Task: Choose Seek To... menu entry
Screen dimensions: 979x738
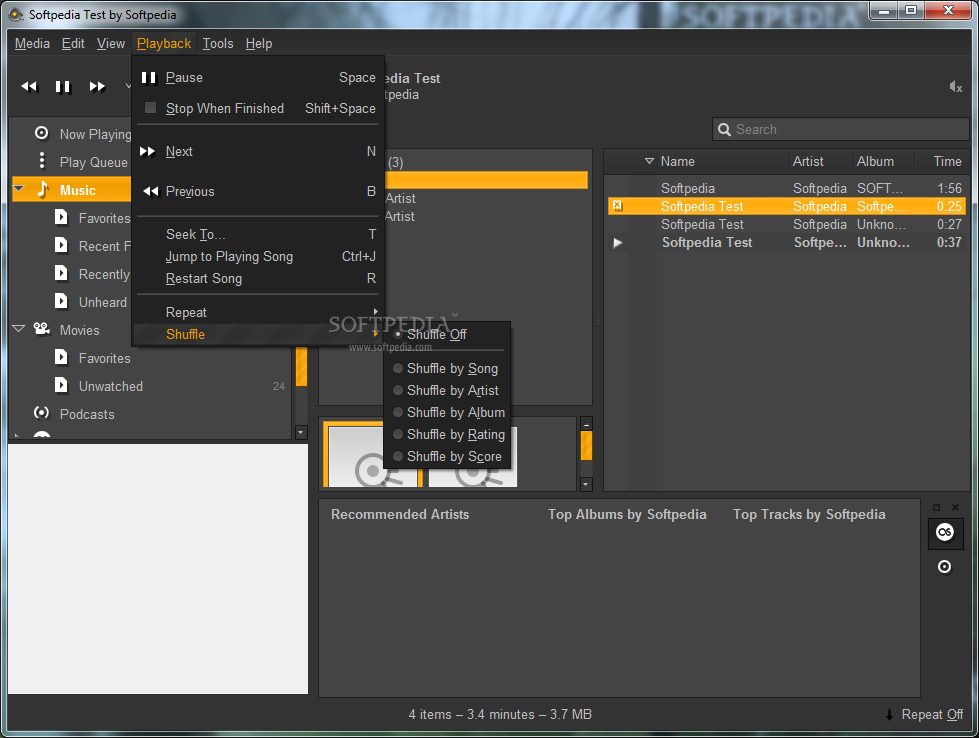Action: [257, 234]
